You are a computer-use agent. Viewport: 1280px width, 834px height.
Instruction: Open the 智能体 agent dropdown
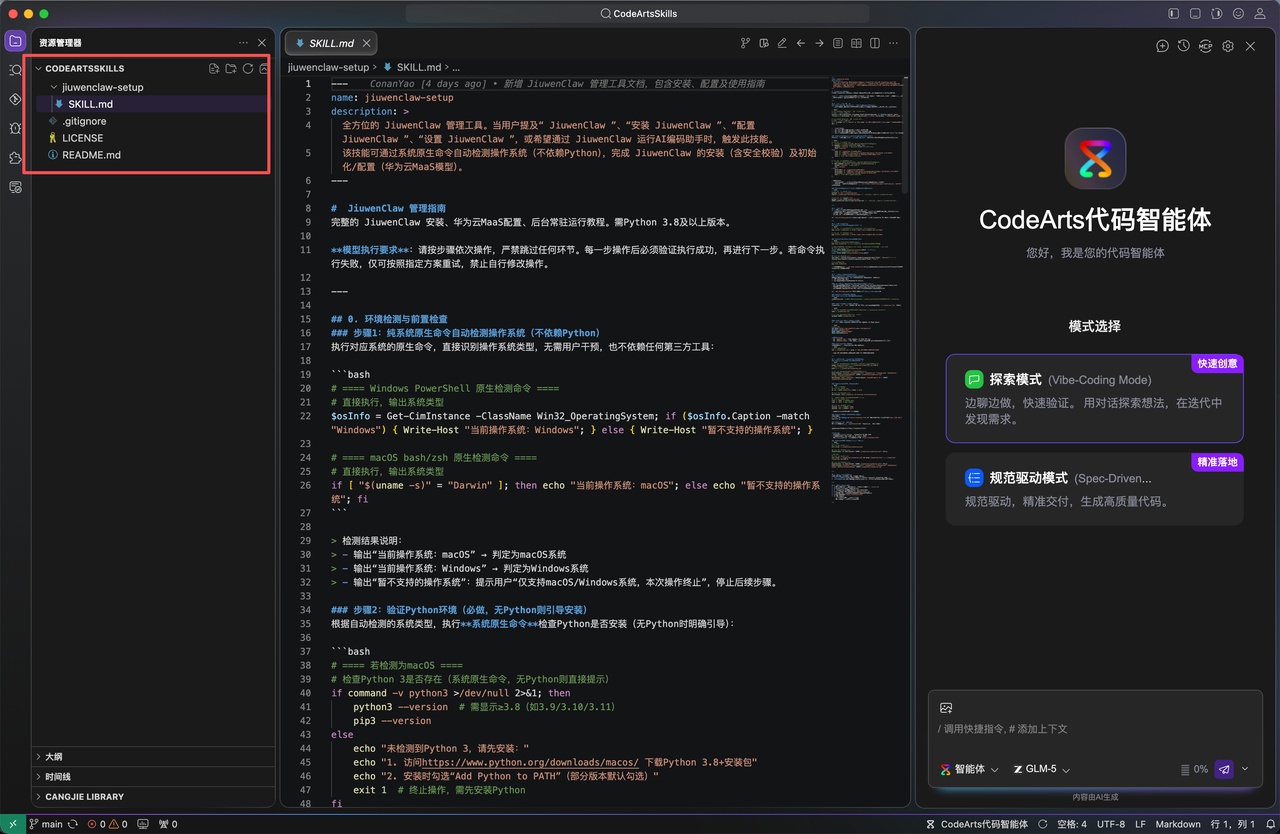tap(969, 769)
